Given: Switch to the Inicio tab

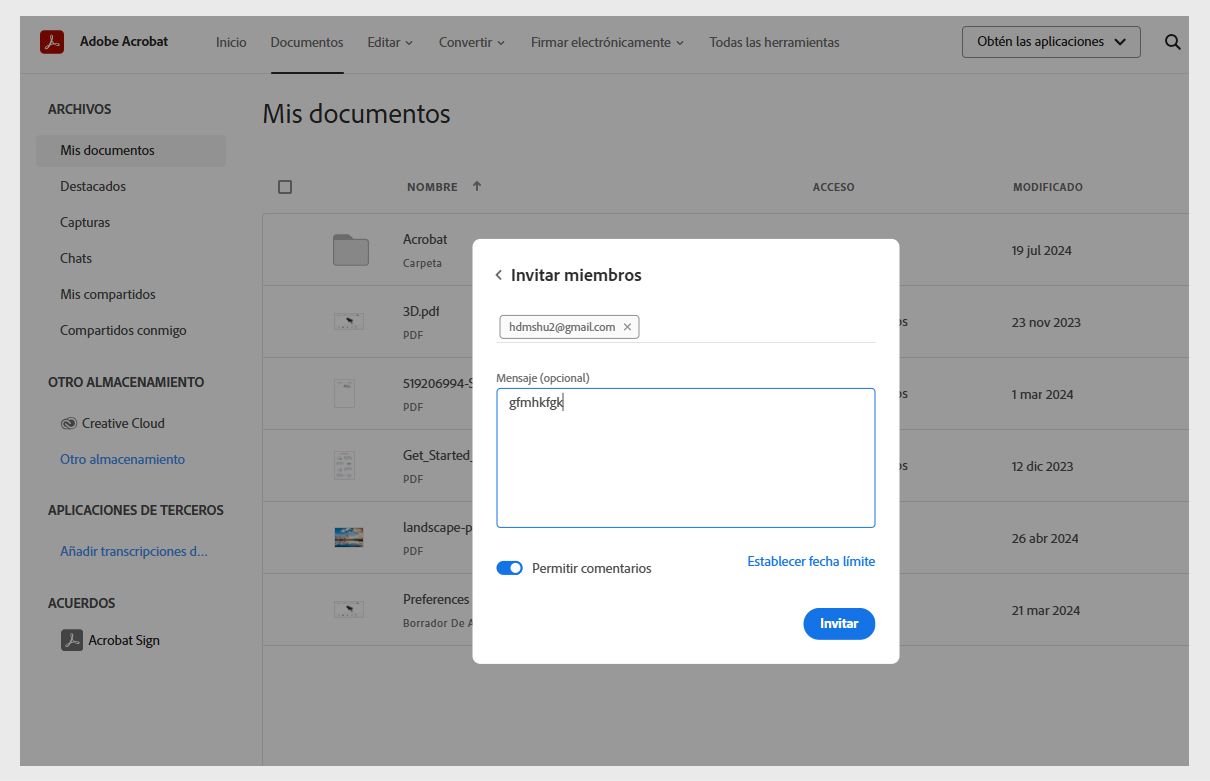Looking at the screenshot, I should click(231, 42).
